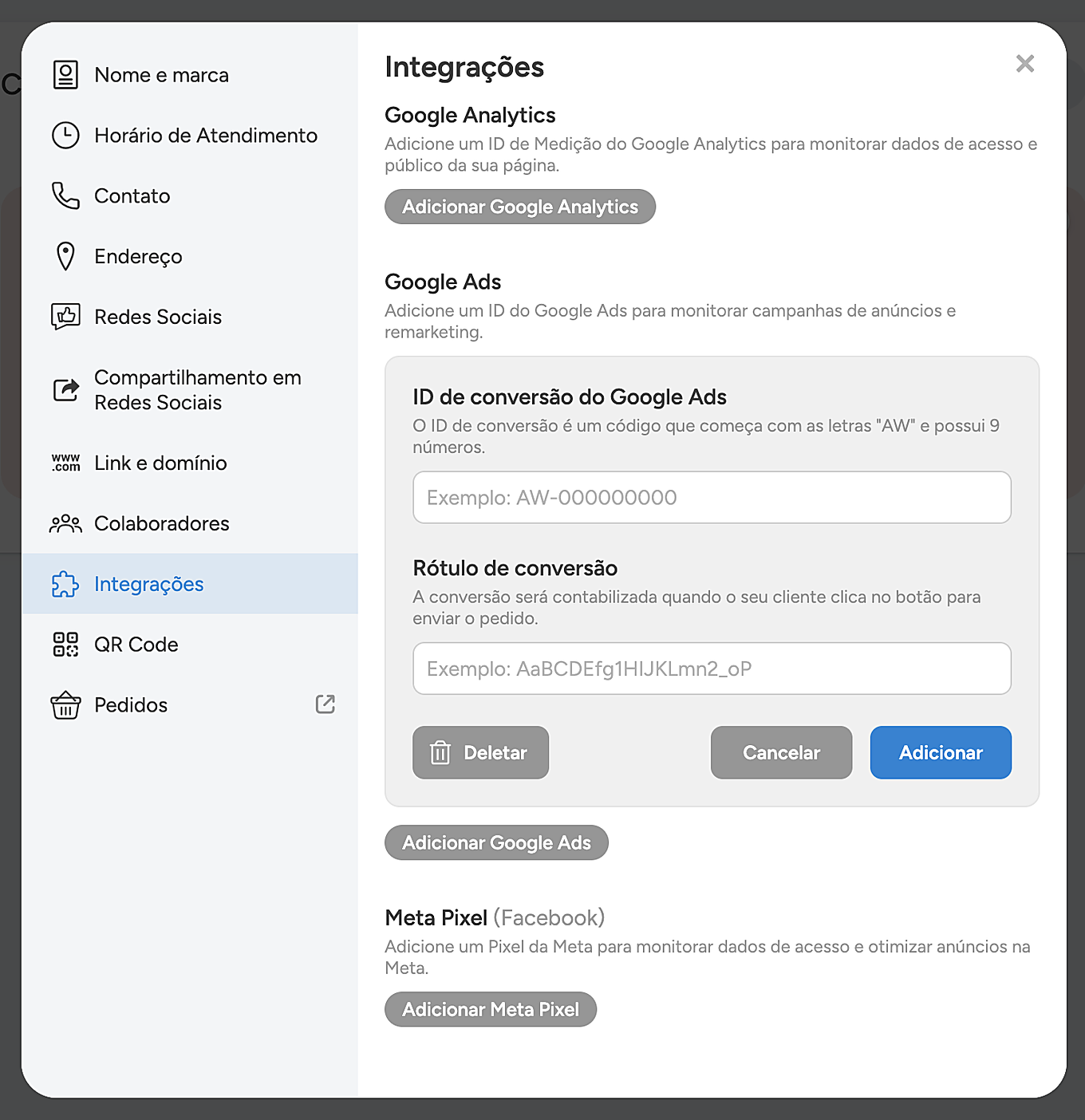
Task: Open Link e domínio settings
Action: tap(190, 463)
